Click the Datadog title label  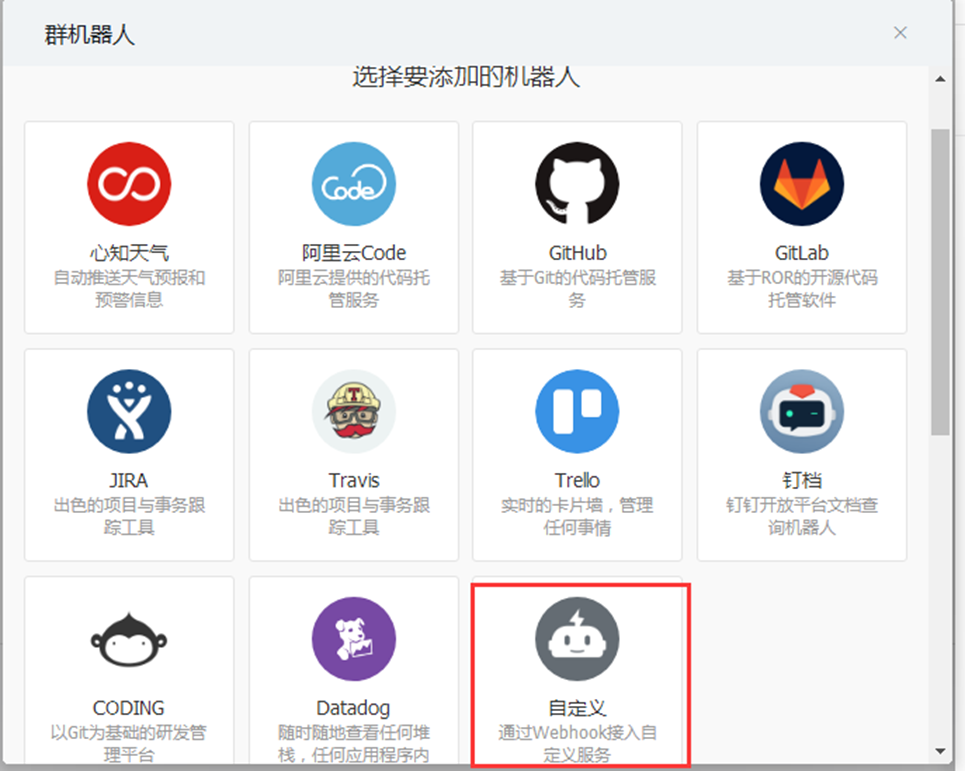[354, 708]
